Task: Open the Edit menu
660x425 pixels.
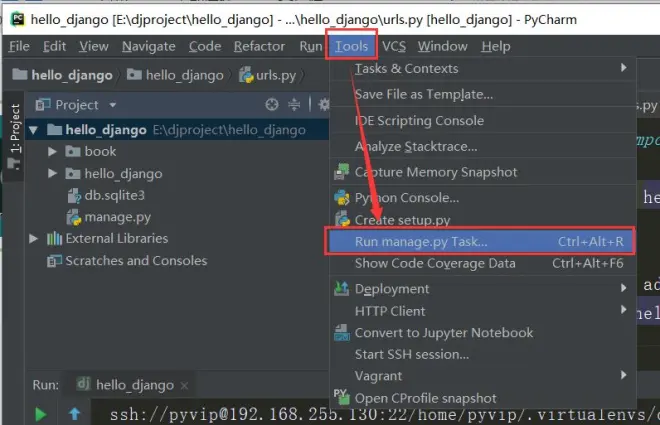Action: click(54, 46)
